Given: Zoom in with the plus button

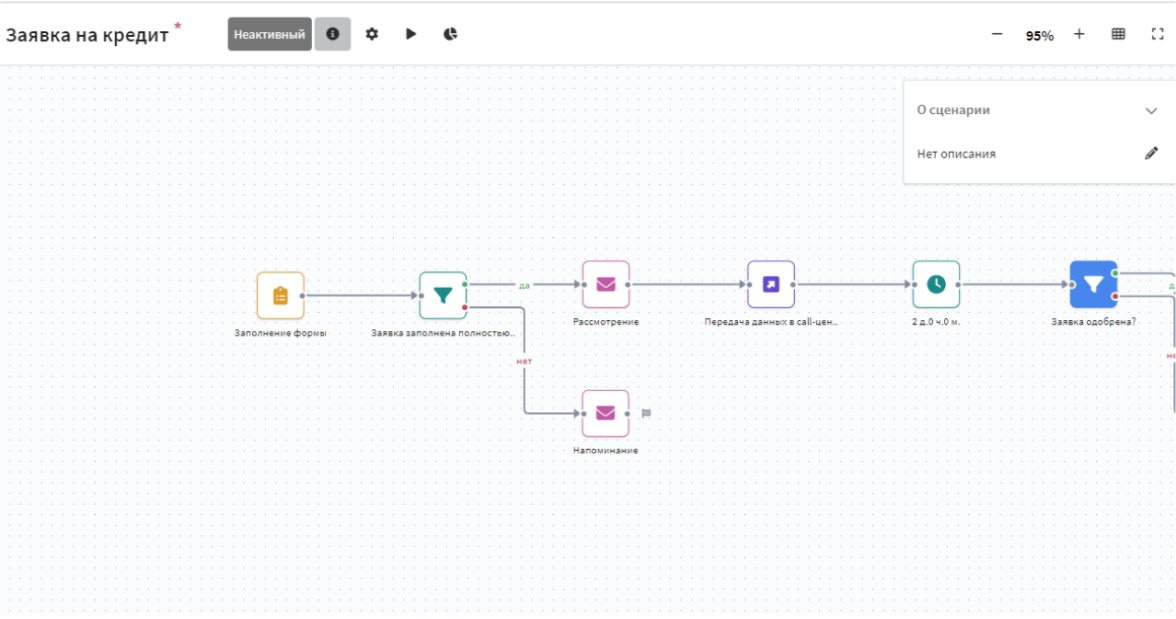Looking at the screenshot, I should 1079,34.
